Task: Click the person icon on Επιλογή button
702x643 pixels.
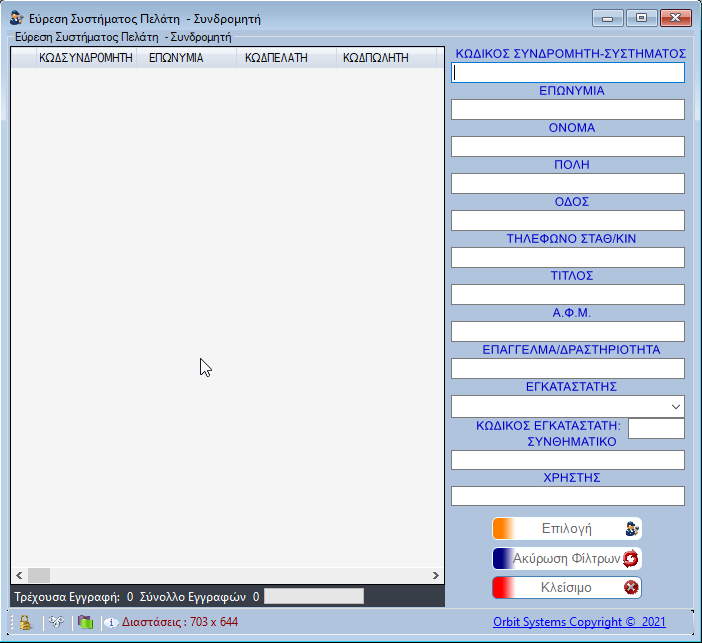Action: [x=631, y=529]
